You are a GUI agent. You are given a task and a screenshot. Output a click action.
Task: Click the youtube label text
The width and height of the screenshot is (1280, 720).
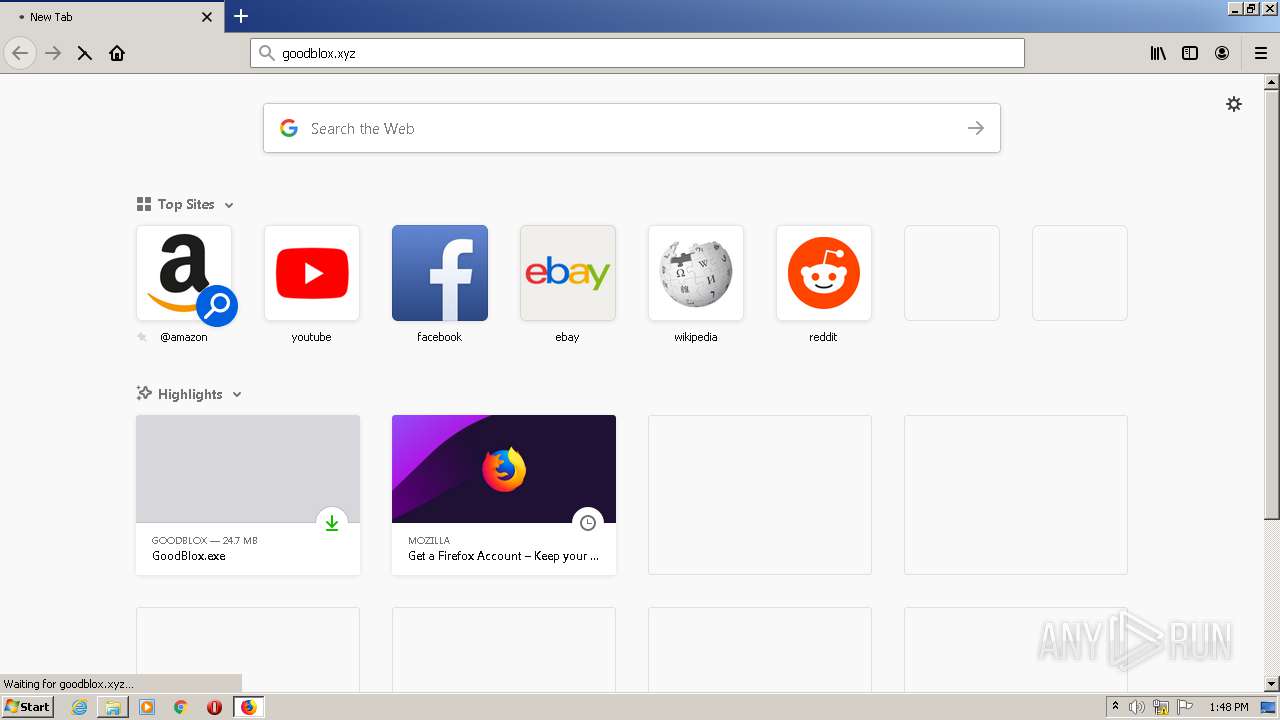click(x=311, y=337)
